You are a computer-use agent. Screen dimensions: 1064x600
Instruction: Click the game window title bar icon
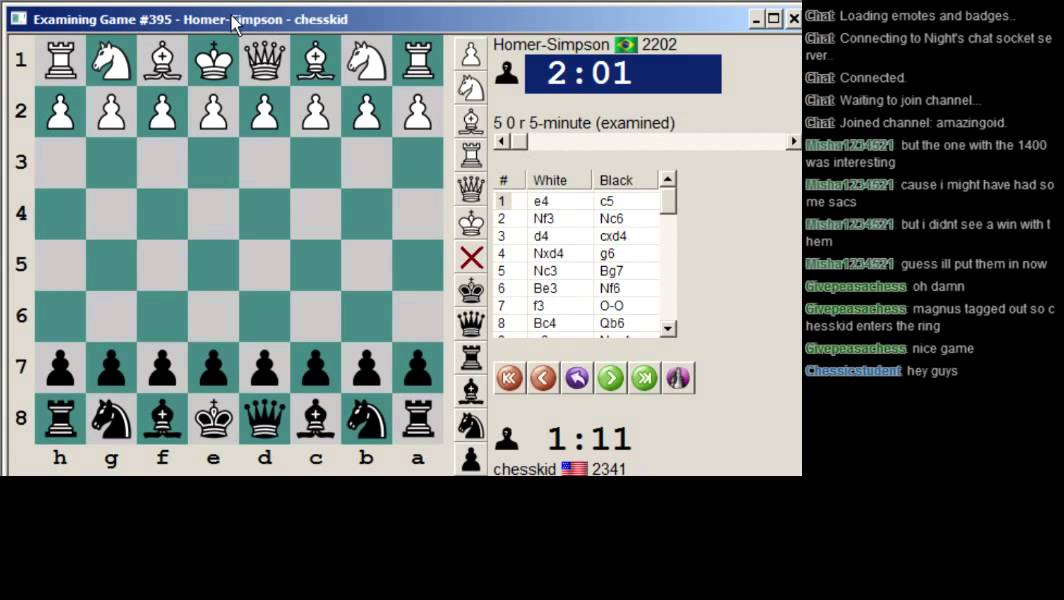[19, 18]
